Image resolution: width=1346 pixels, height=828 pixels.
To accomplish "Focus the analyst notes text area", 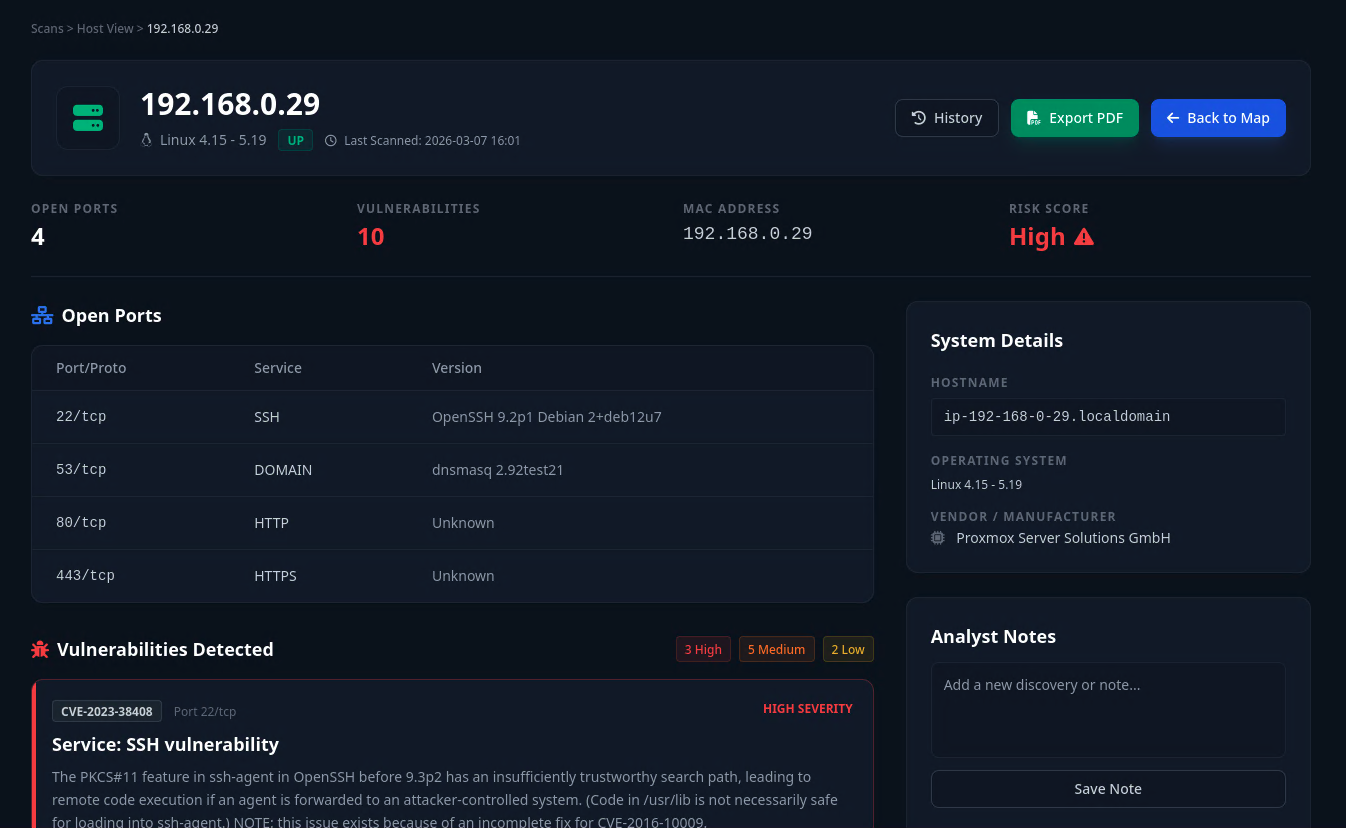I will point(1107,710).
